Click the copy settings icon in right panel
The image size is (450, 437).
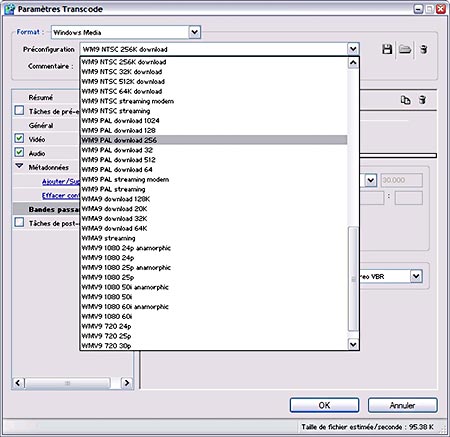coord(405,100)
